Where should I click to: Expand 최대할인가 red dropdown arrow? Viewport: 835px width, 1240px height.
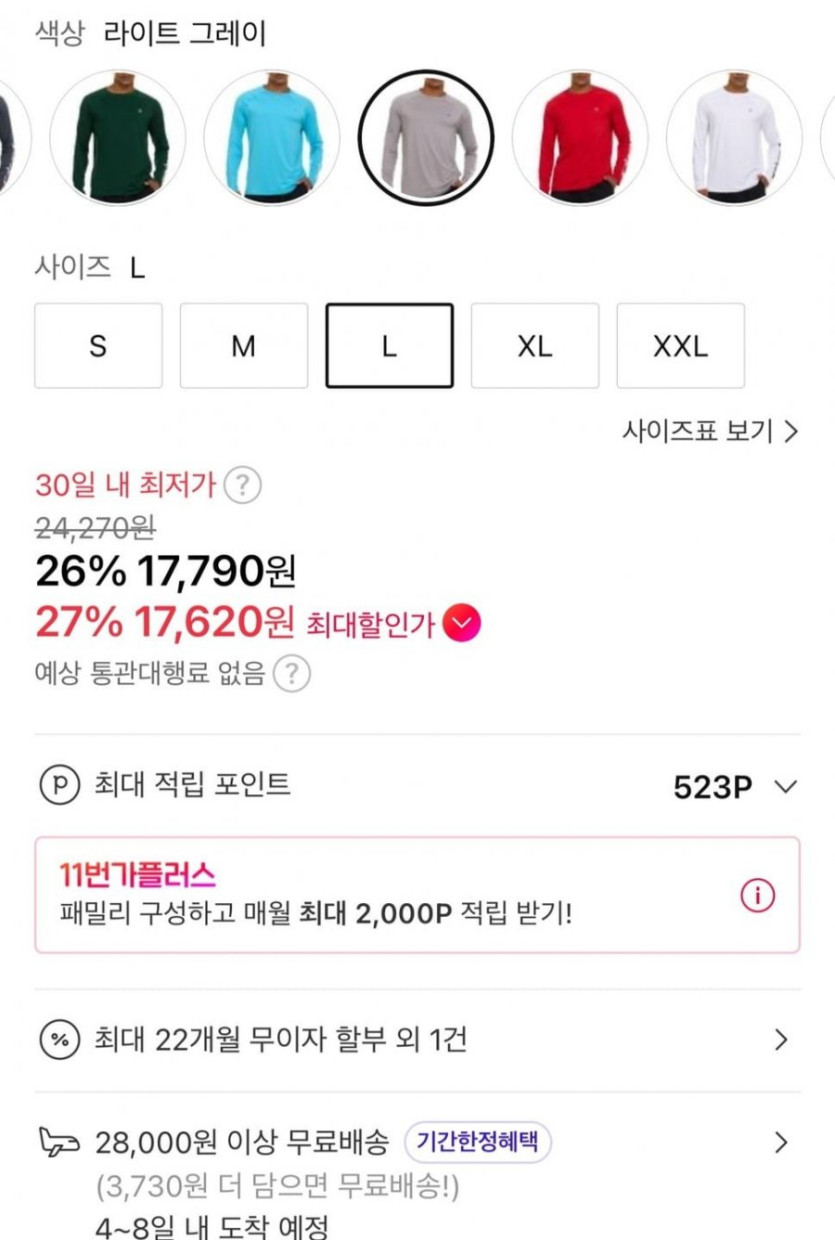click(x=461, y=625)
